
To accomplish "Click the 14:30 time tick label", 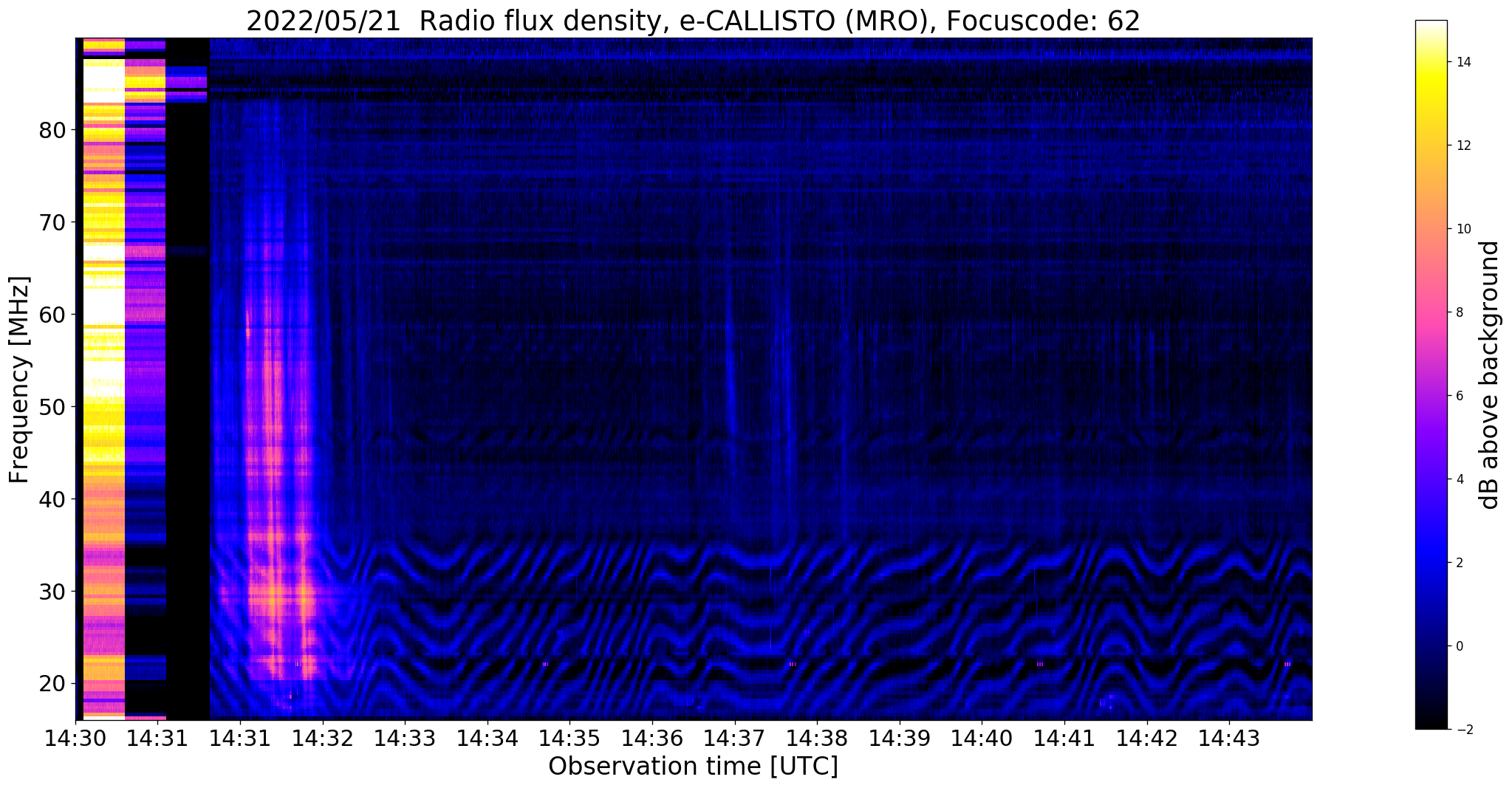I will tap(75, 738).
